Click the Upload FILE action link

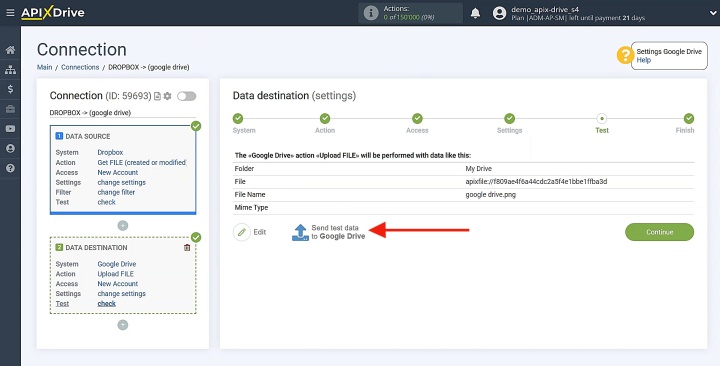point(116,274)
